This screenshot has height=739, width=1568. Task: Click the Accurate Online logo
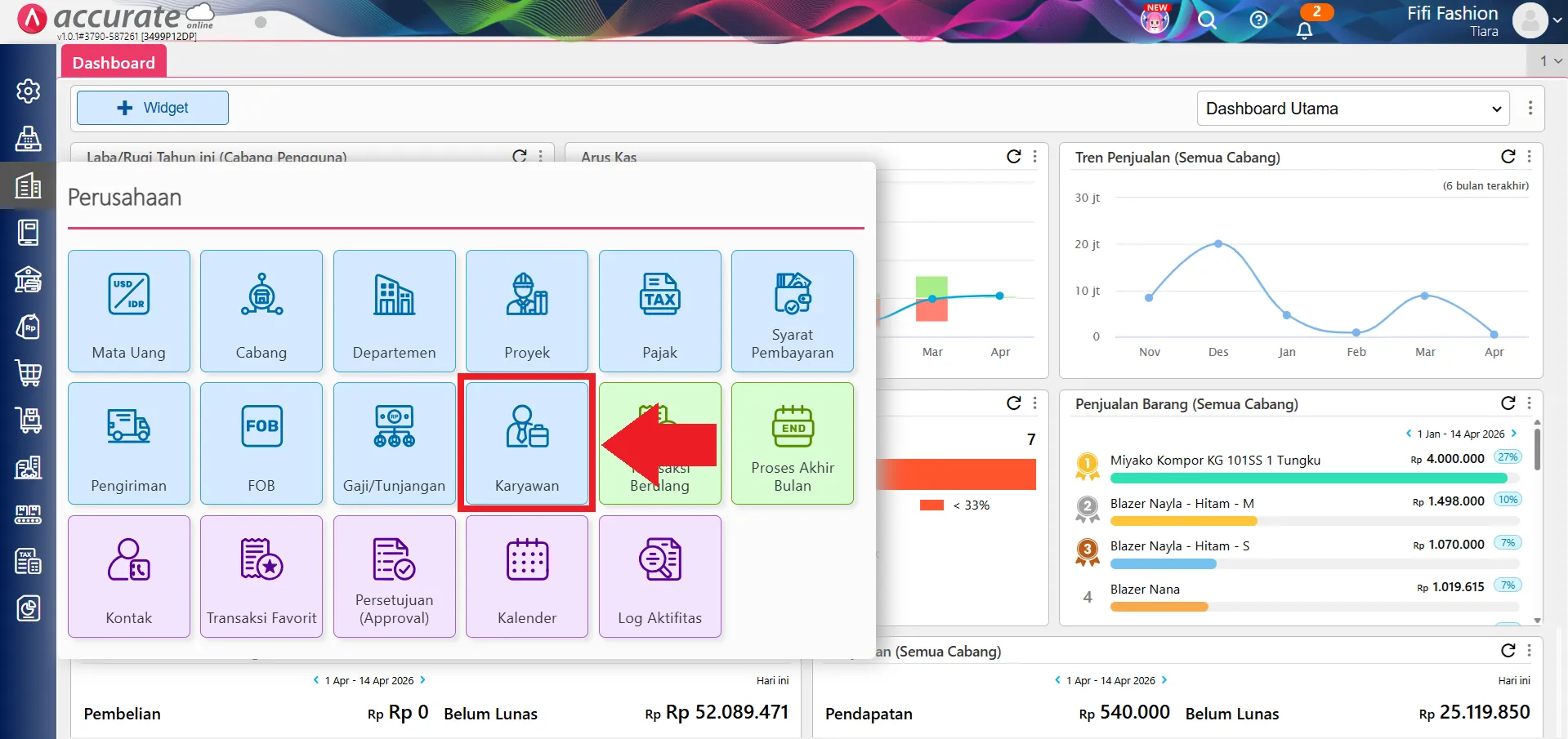[114, 18]
